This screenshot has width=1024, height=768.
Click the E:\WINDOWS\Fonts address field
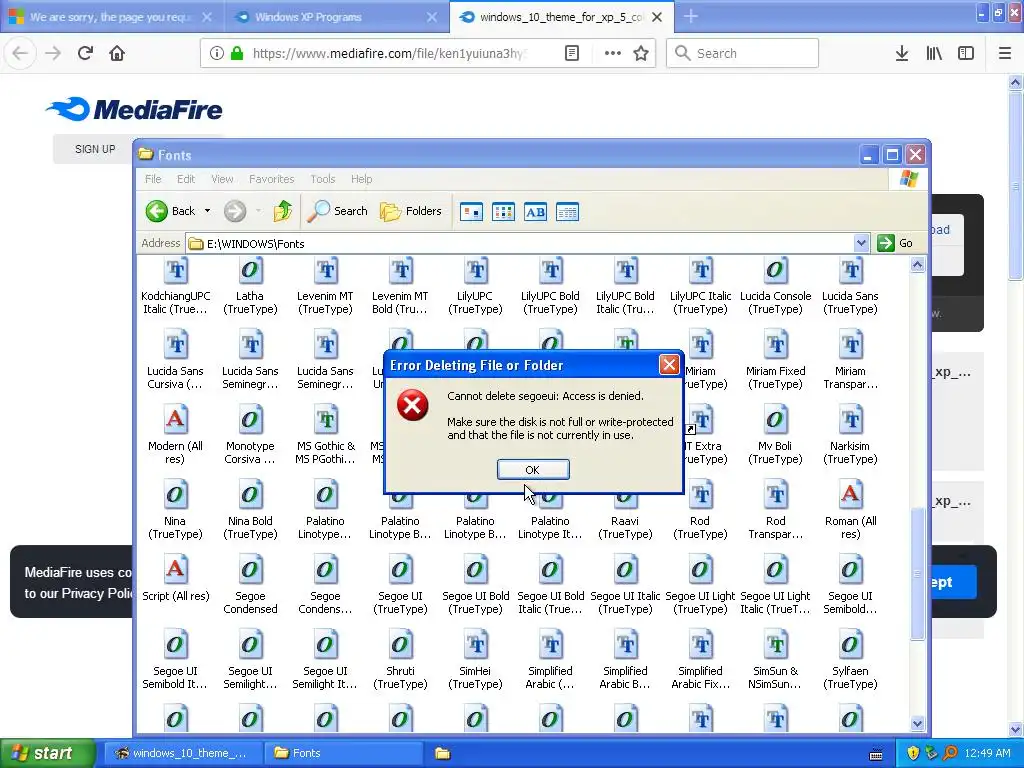pyautogui.click(x=520, y=244)
